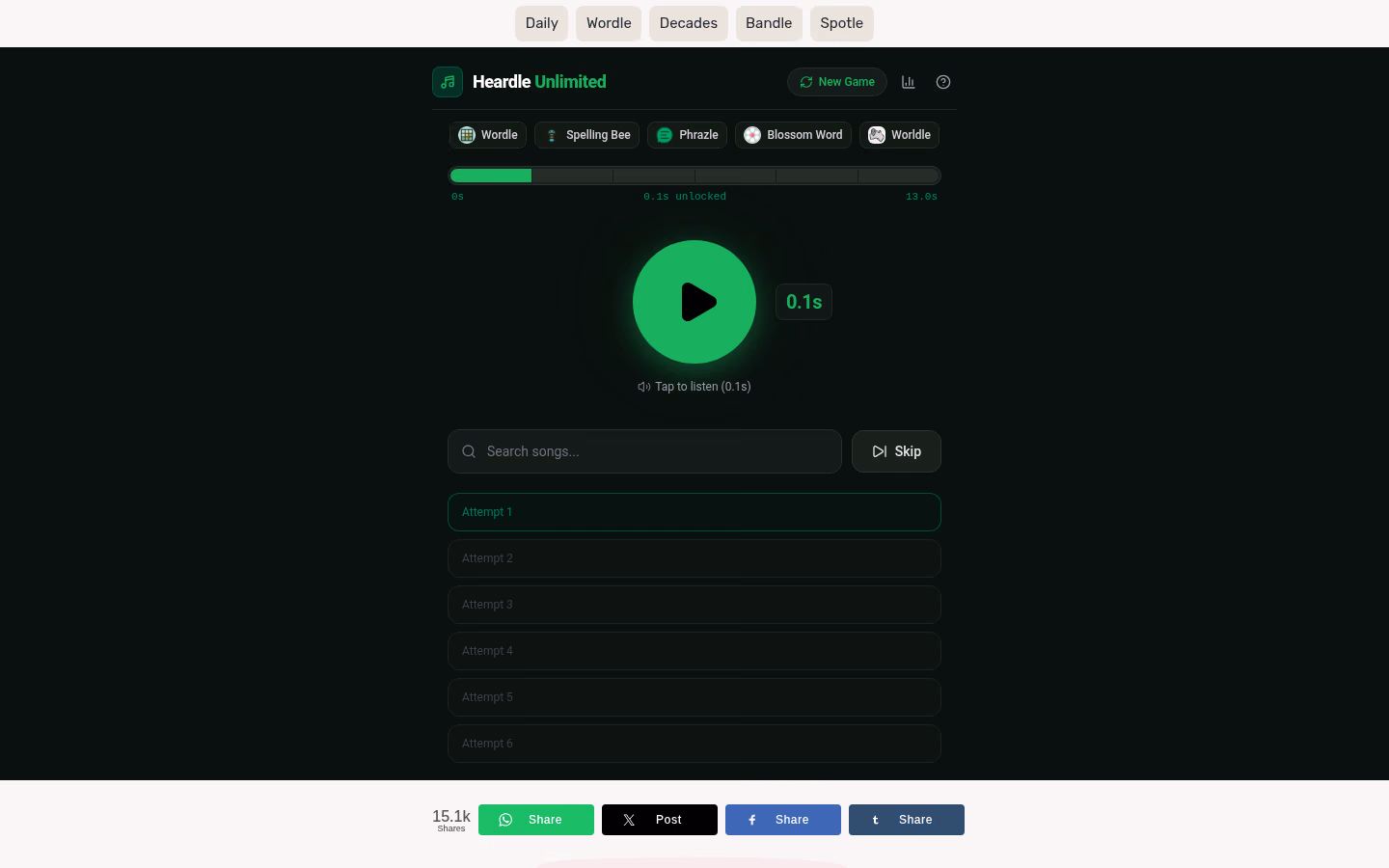Open the Wordle game link with grid icon
The image size is (1389, 868).
[488, 135]
